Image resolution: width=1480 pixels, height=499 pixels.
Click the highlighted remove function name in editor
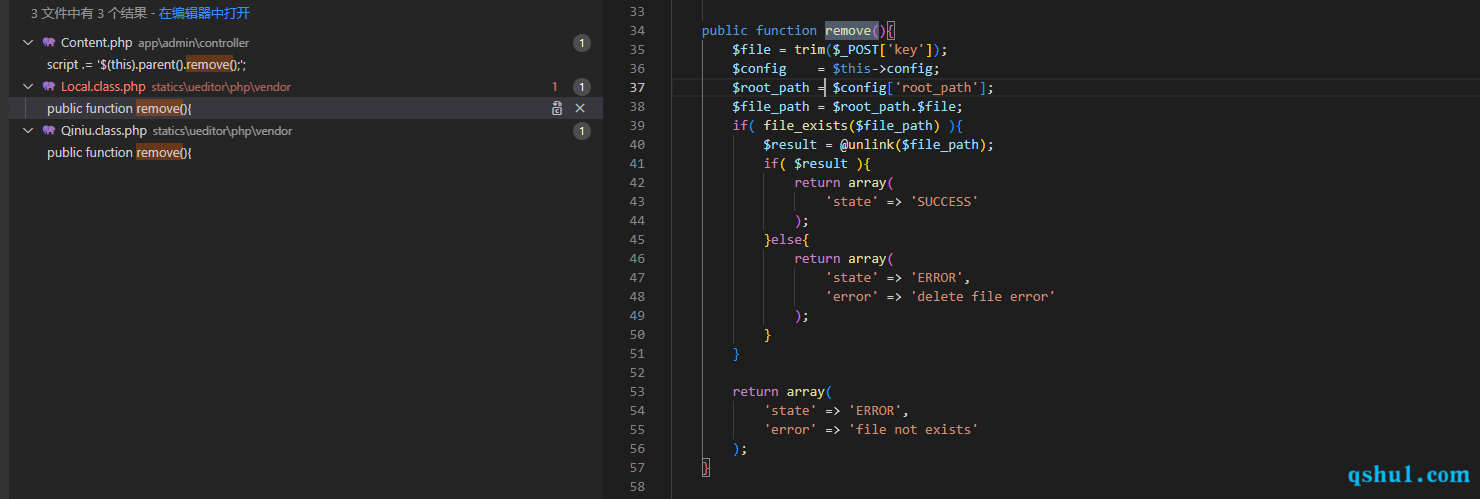pos(848,31)
